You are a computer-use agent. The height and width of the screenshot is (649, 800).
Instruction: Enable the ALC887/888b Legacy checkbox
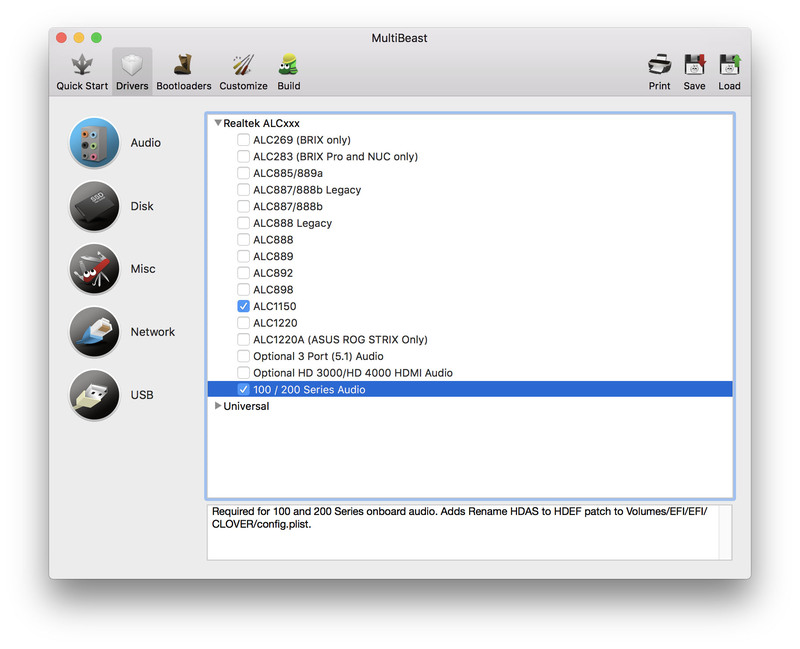click(243, 190)
